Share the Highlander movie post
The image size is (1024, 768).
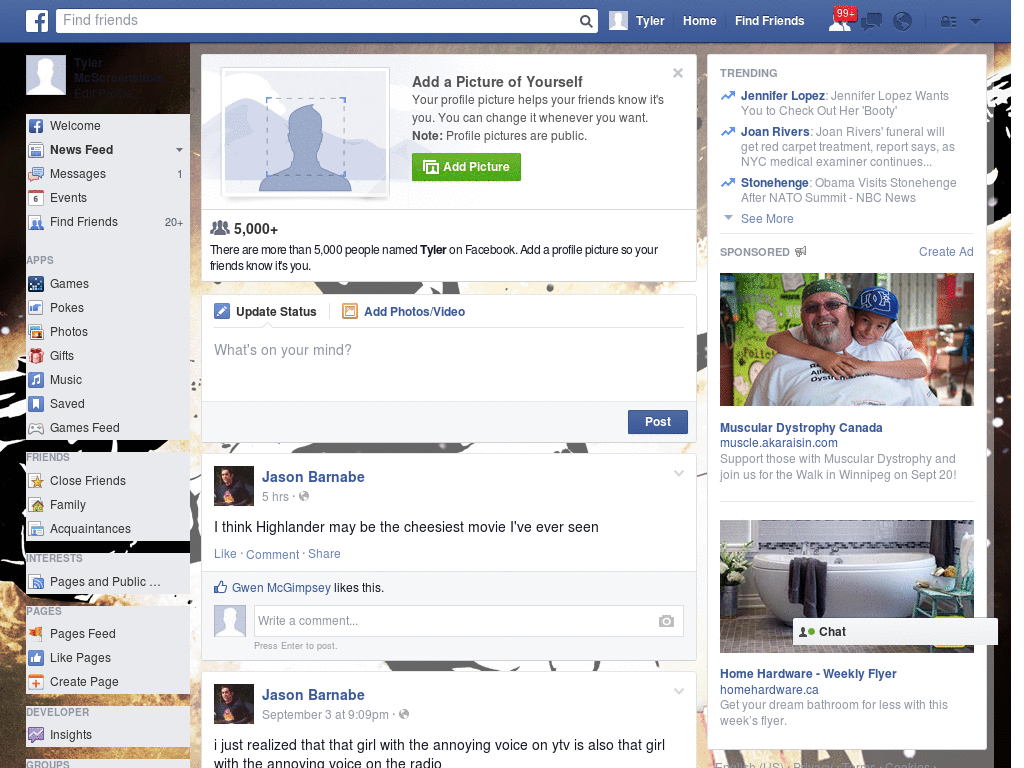[x=324, y=554]
